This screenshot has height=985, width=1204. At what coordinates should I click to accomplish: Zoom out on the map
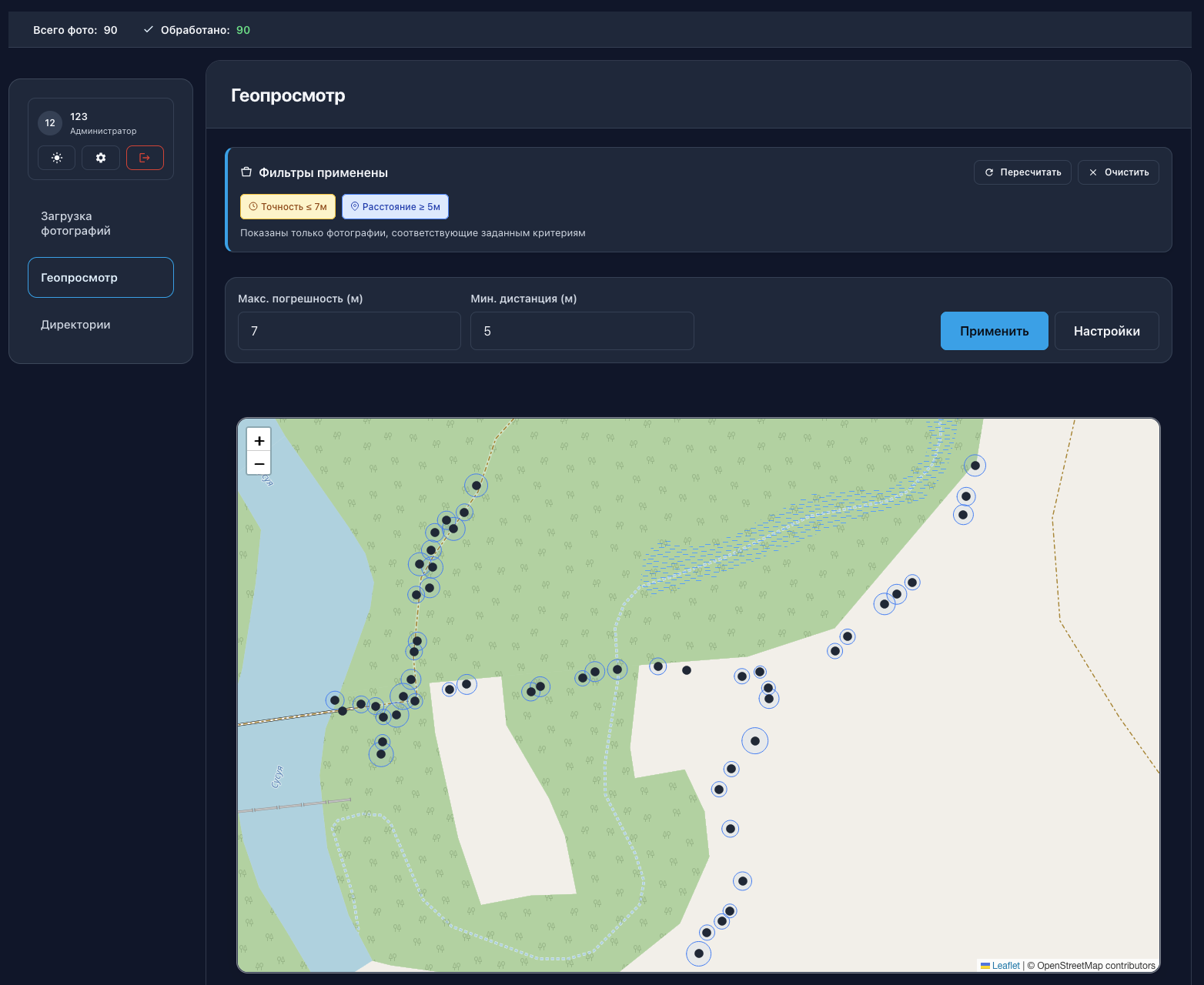click(259, 463)
